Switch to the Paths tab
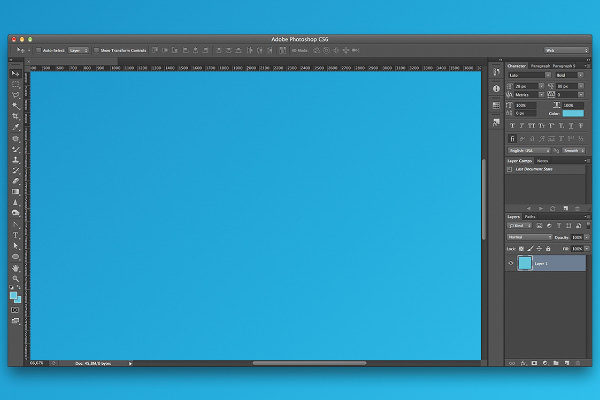The height and width of the screenshot is (400, 600). point(530,216)
